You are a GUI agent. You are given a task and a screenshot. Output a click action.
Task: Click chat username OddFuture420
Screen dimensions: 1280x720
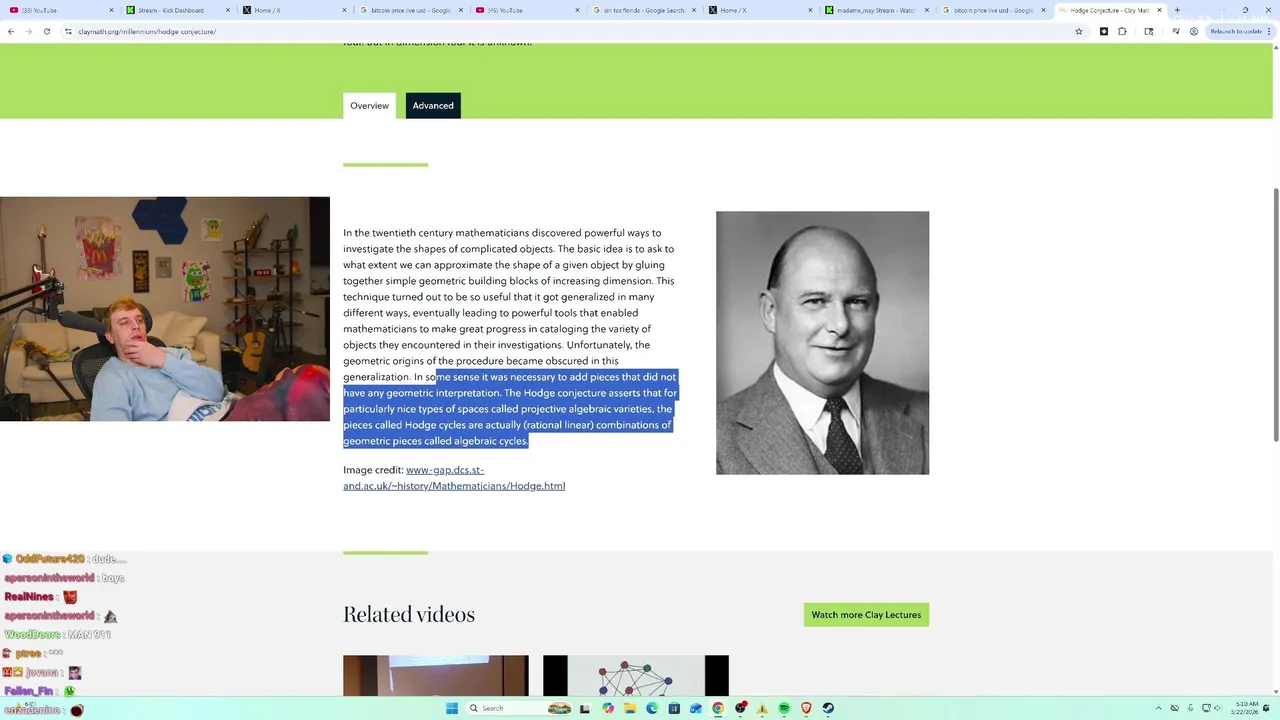click(x=50, y=559)
